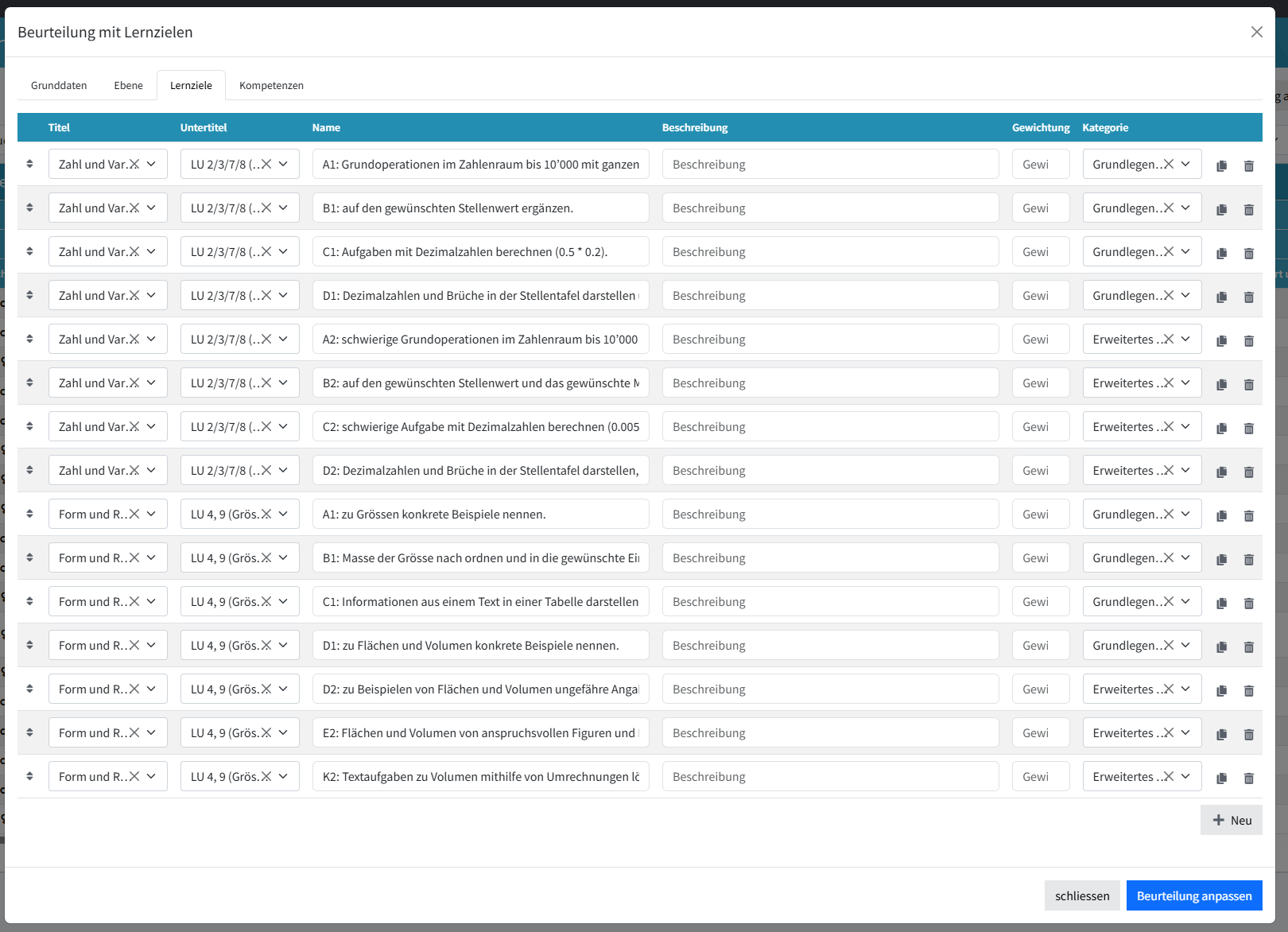Click the sort handle of 'B1: Masse der Grösse' row
The height and width of the screenshot is (932, 1288).
(29, 557)
